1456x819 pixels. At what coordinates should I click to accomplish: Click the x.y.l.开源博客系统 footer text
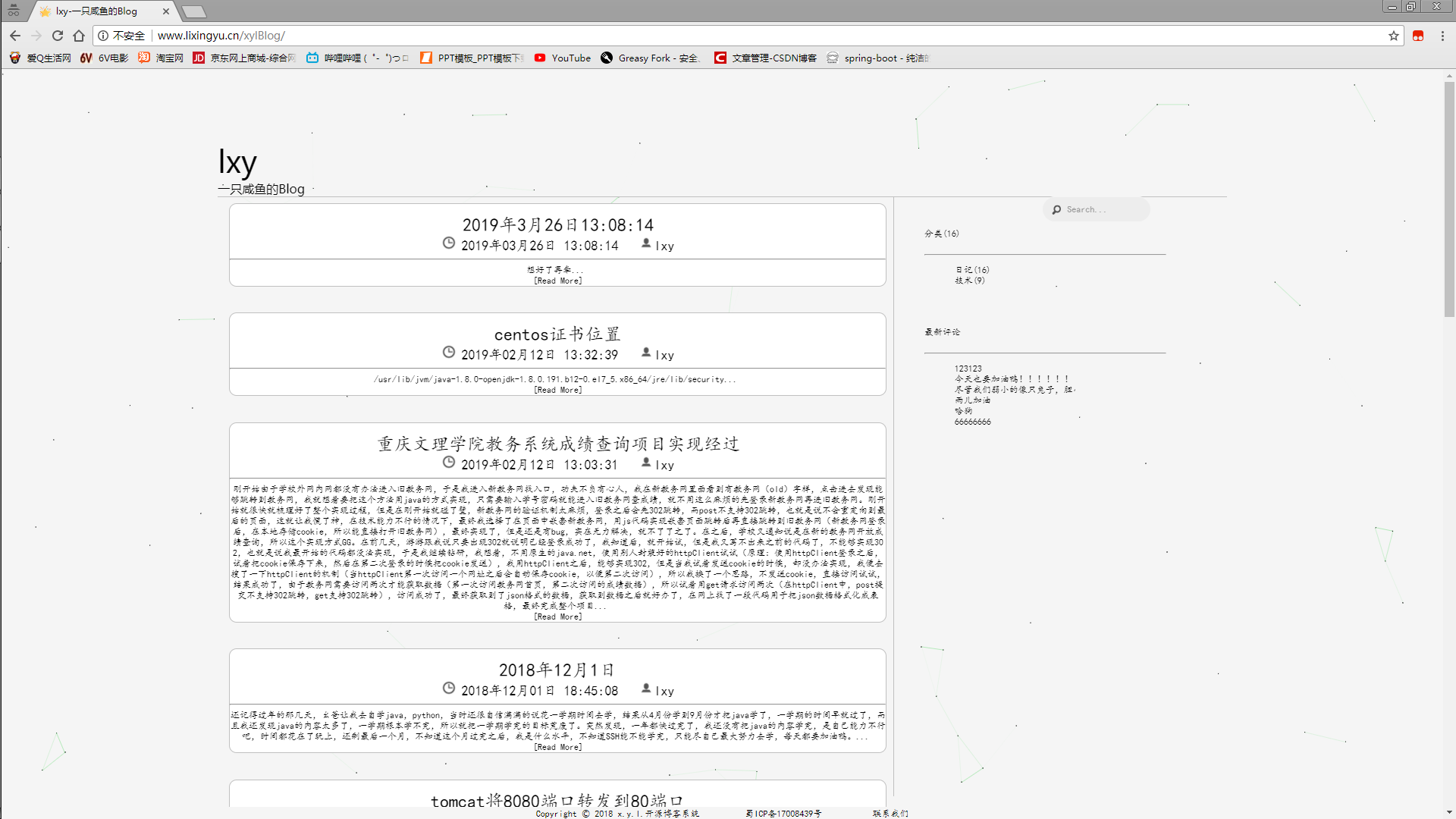pos(658,814)
